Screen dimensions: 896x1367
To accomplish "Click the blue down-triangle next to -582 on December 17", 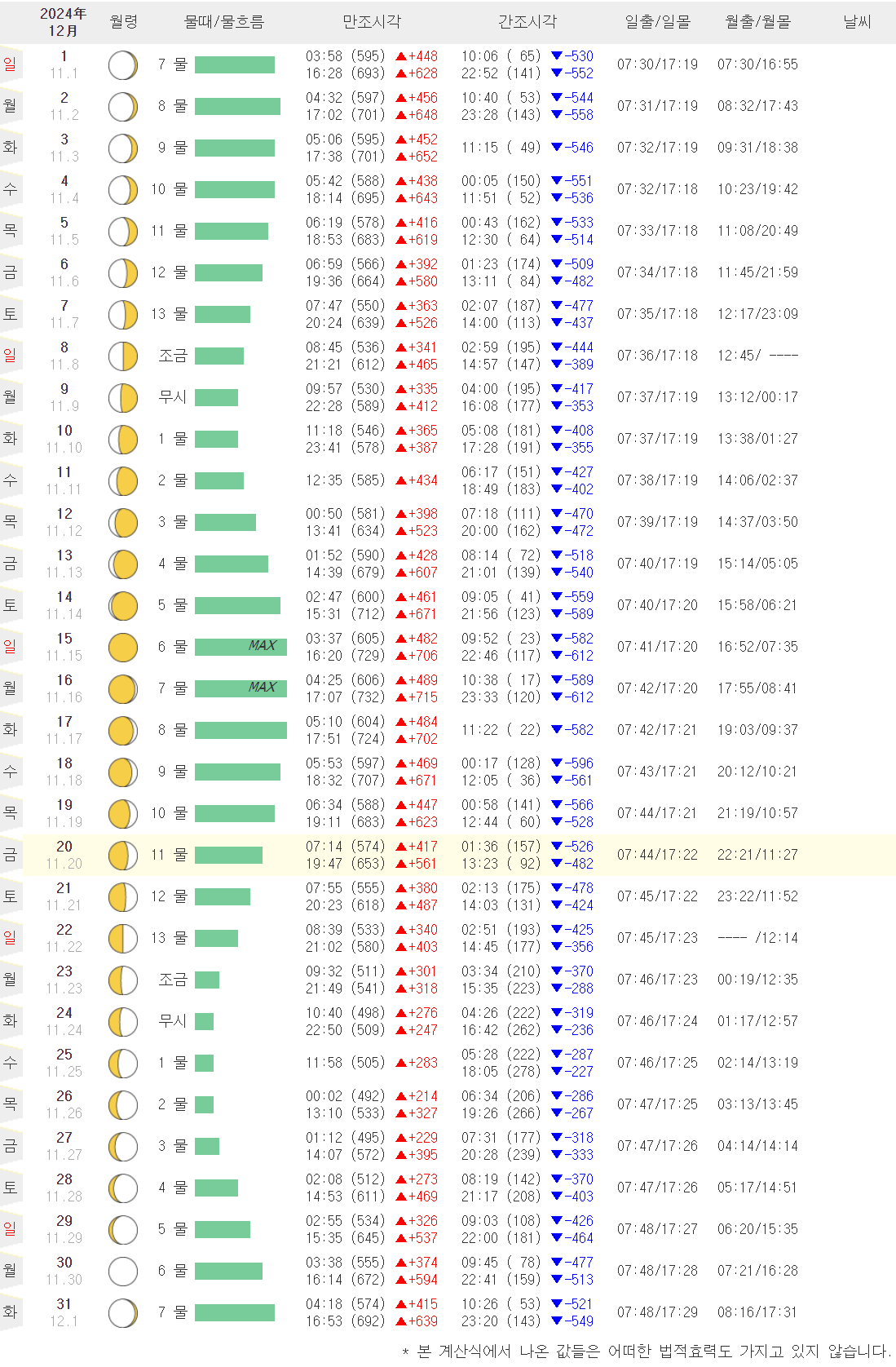I will pyautogui.click(x=557, y=730).
